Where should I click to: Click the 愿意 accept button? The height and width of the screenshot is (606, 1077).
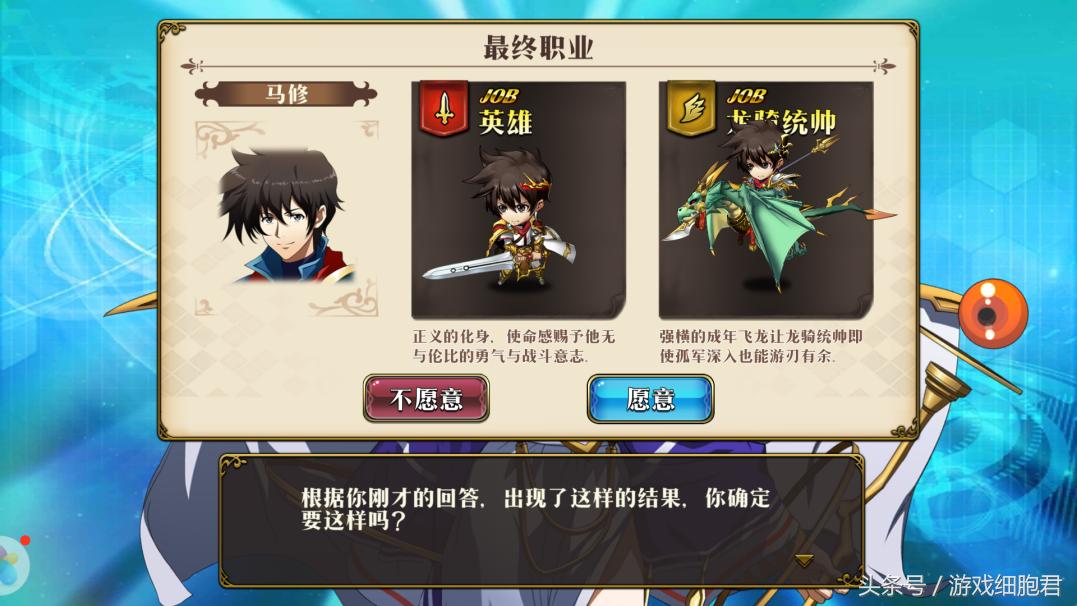[x=650, y=399]
